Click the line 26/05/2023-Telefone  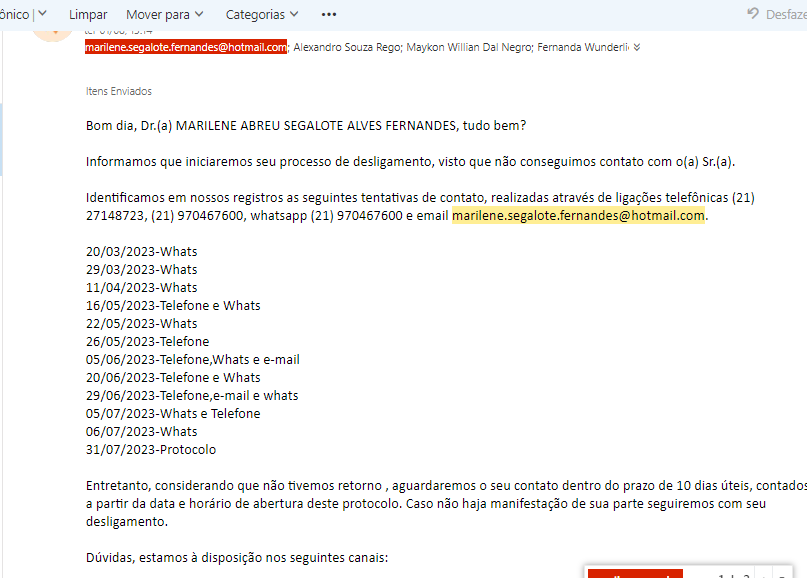click(x=147, y=342)
